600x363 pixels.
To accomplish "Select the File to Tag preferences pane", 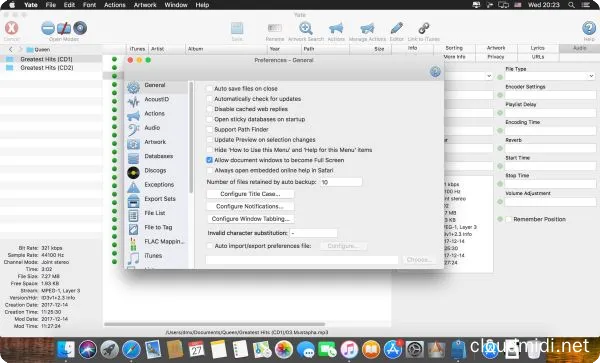I will pos(156,228).
